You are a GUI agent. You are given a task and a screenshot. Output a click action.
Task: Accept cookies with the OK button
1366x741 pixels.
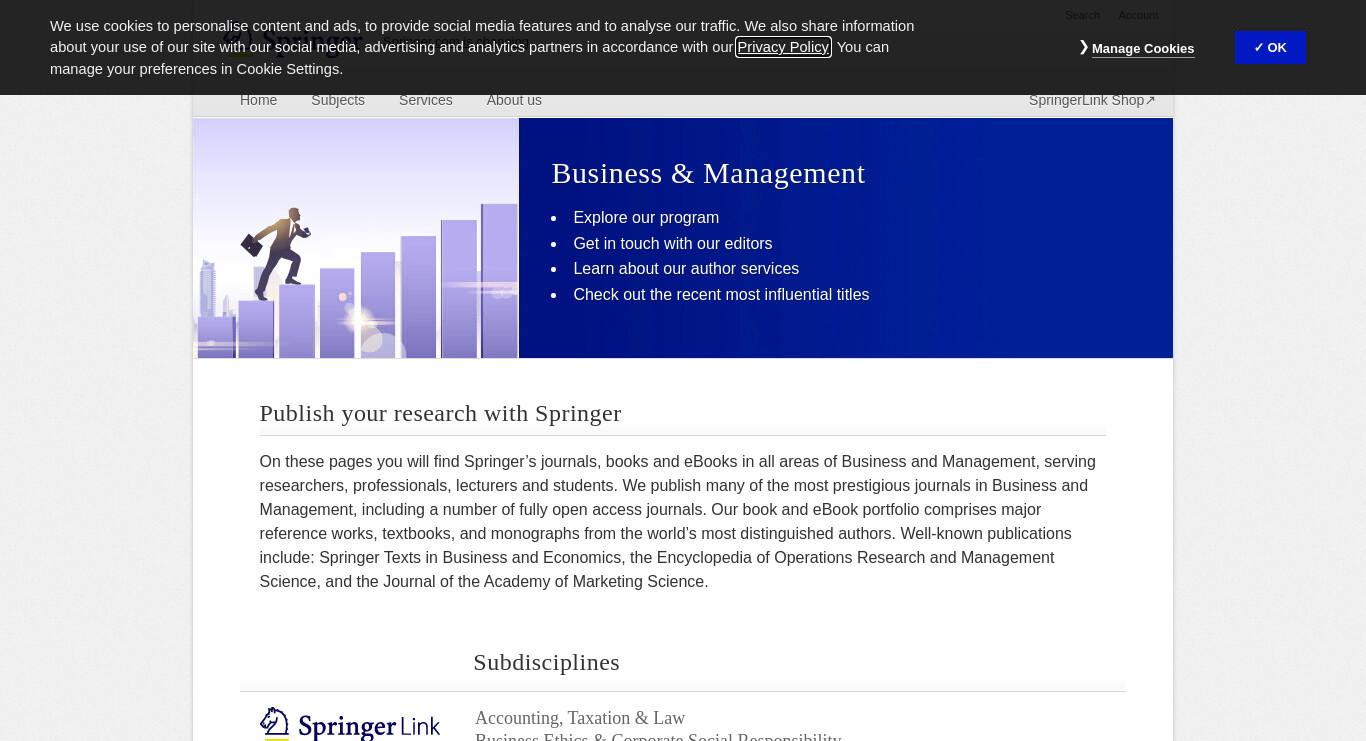point(1270,47)
